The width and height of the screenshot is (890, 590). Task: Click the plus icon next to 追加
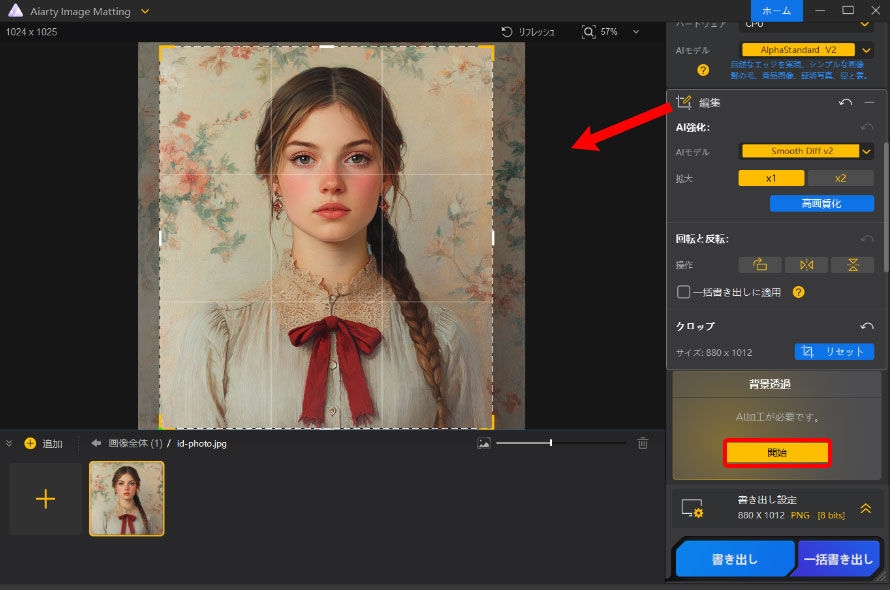30,443
